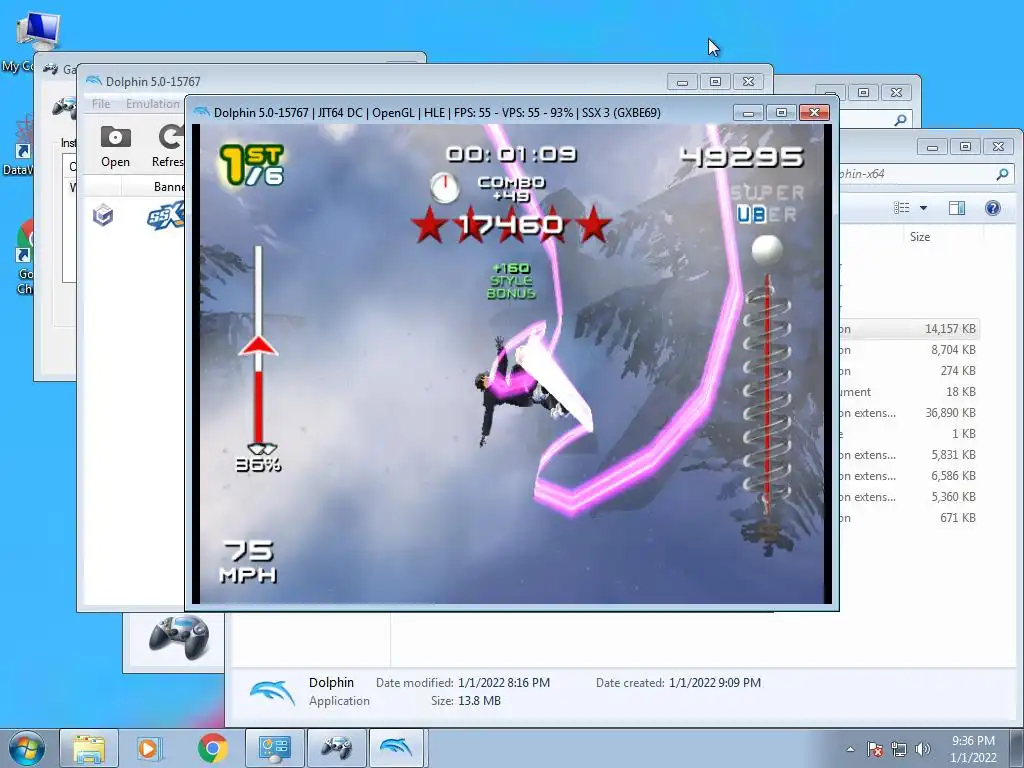
Task: Maximize the dolphin-x64 Explorer window
Action: pyautogui.click(x=965, y=147)
